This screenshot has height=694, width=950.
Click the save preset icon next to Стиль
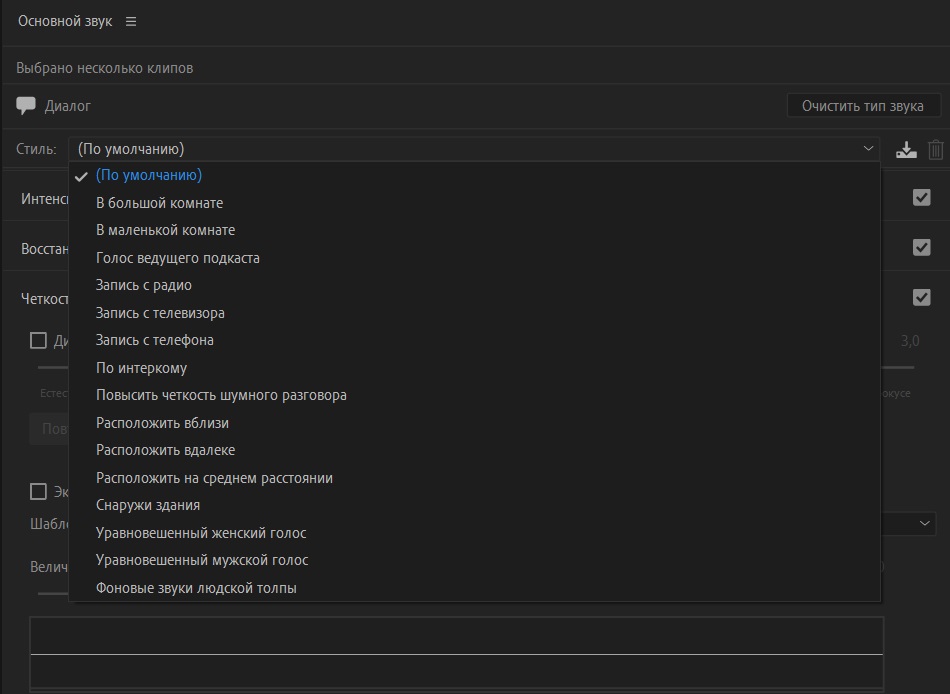point(906,150)
